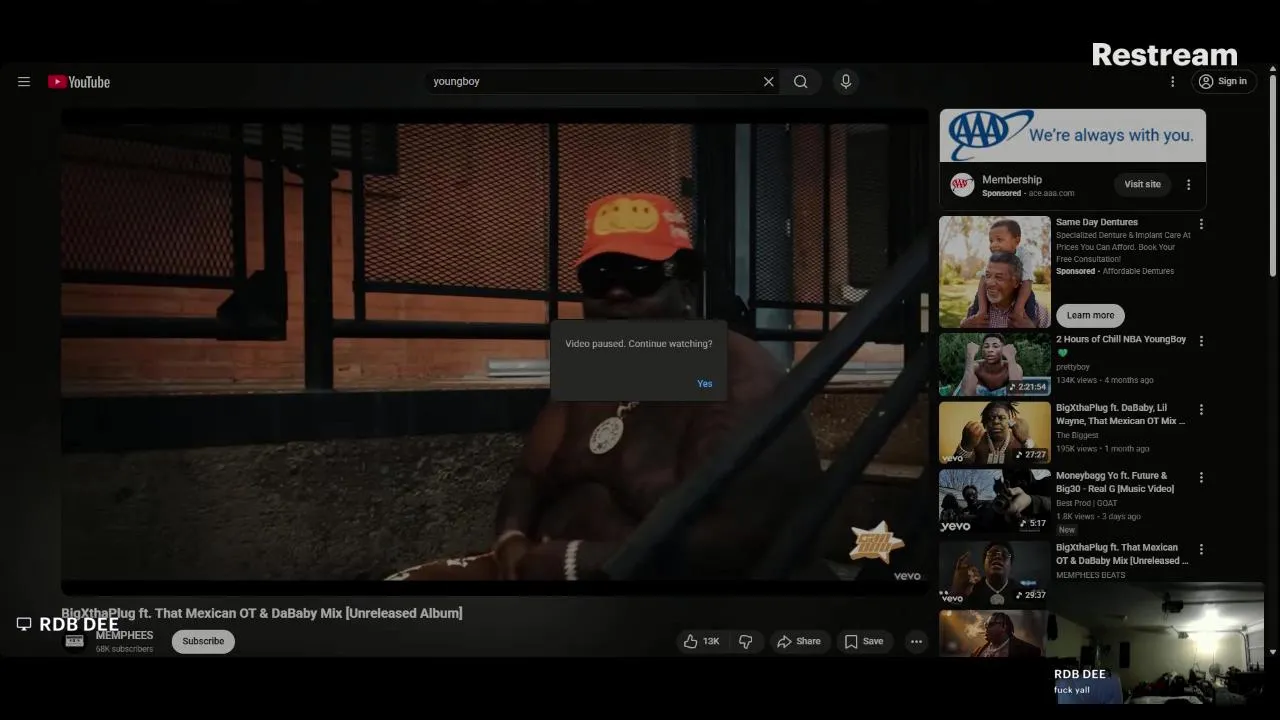Click Learn more on the dentures ad
This screenshot has width=1280, height=720.
[x=1090, y=316]
